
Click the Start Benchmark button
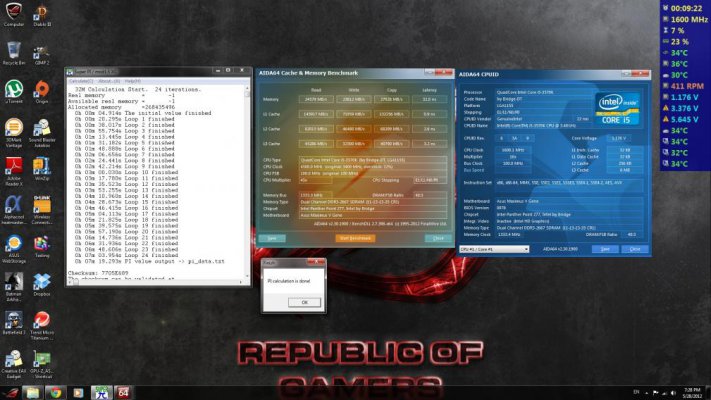pos(355,238)
